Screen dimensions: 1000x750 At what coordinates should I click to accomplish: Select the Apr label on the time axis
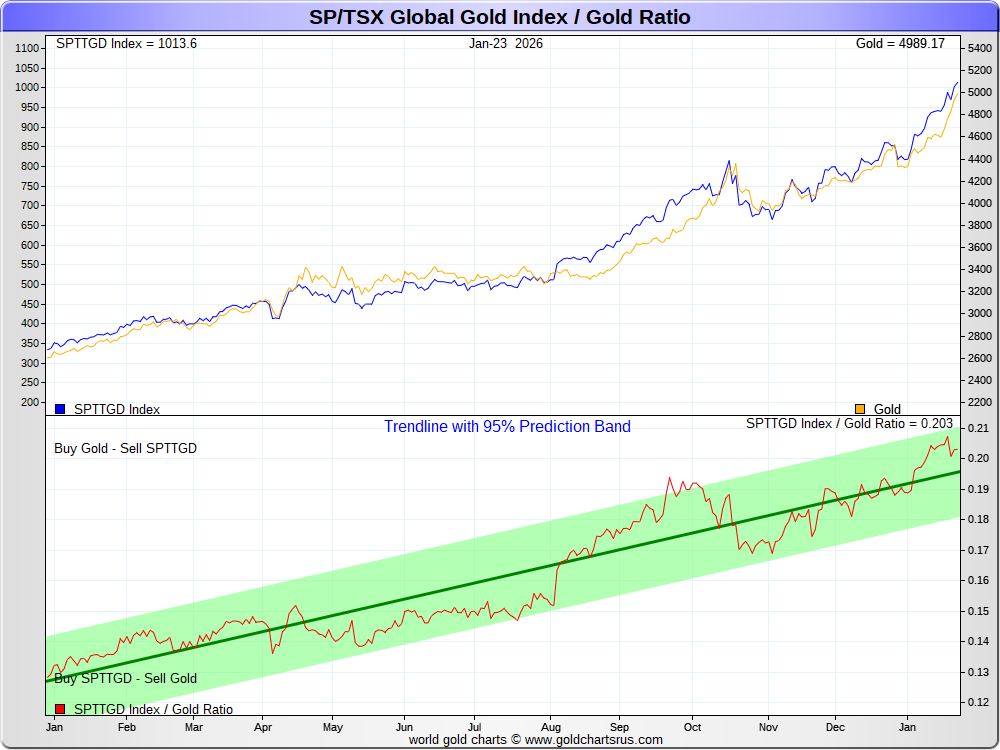263,727
